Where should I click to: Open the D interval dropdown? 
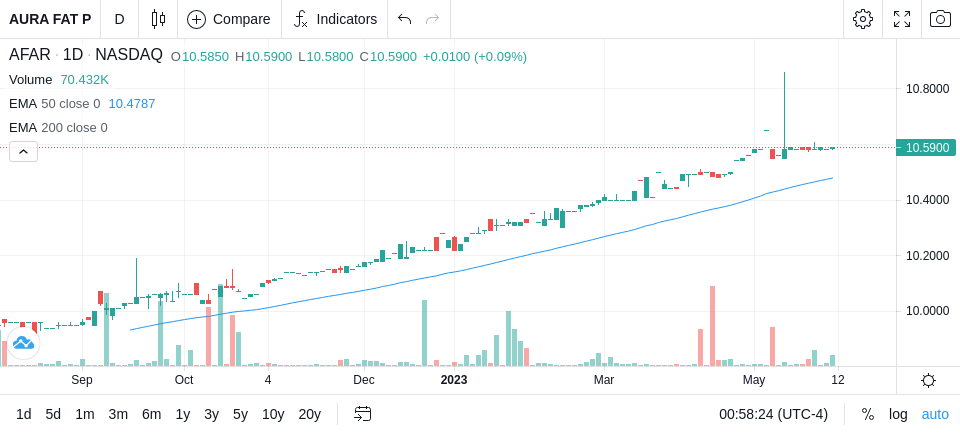click(119, 19)
